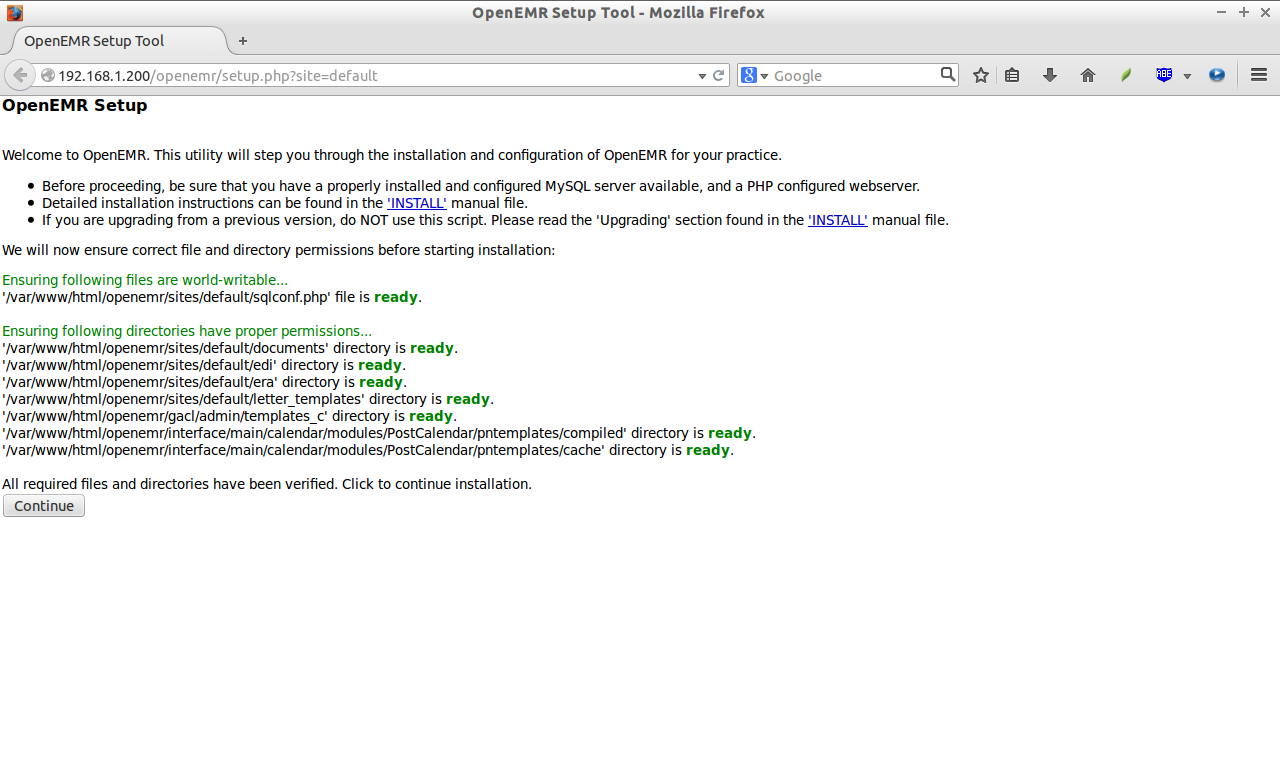Minimize the Firefox window

click(1222, 12)
